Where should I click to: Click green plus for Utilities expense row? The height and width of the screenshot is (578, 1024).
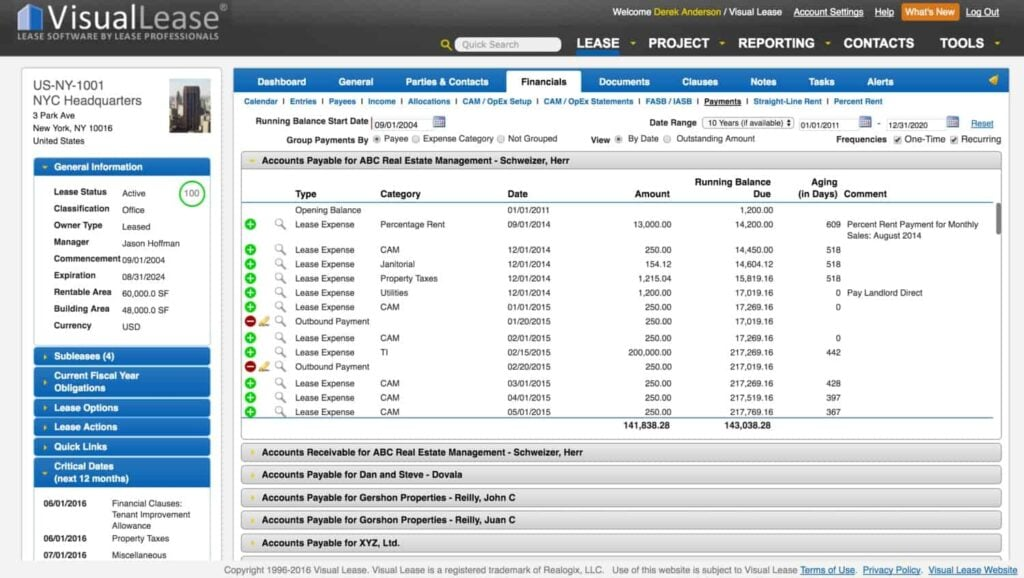click(x=250, y=293)
